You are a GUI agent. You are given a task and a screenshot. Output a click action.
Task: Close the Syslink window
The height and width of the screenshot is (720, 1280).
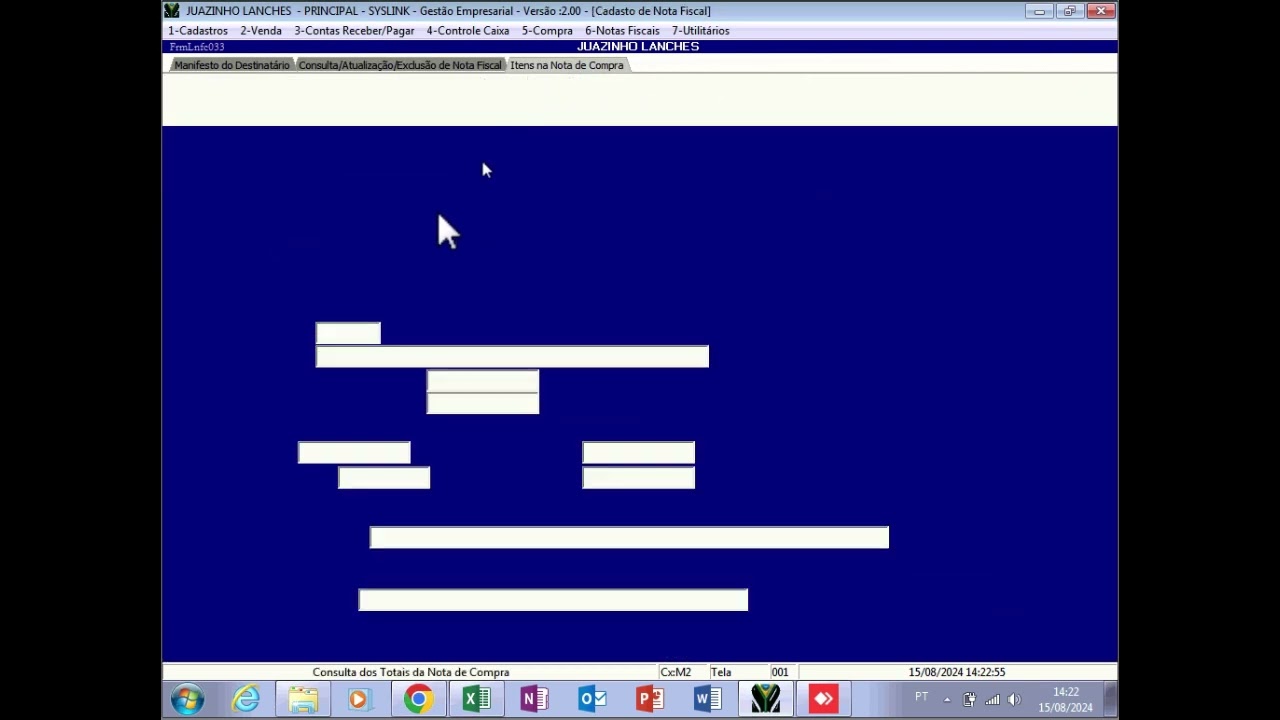(x=1100, y=11)
